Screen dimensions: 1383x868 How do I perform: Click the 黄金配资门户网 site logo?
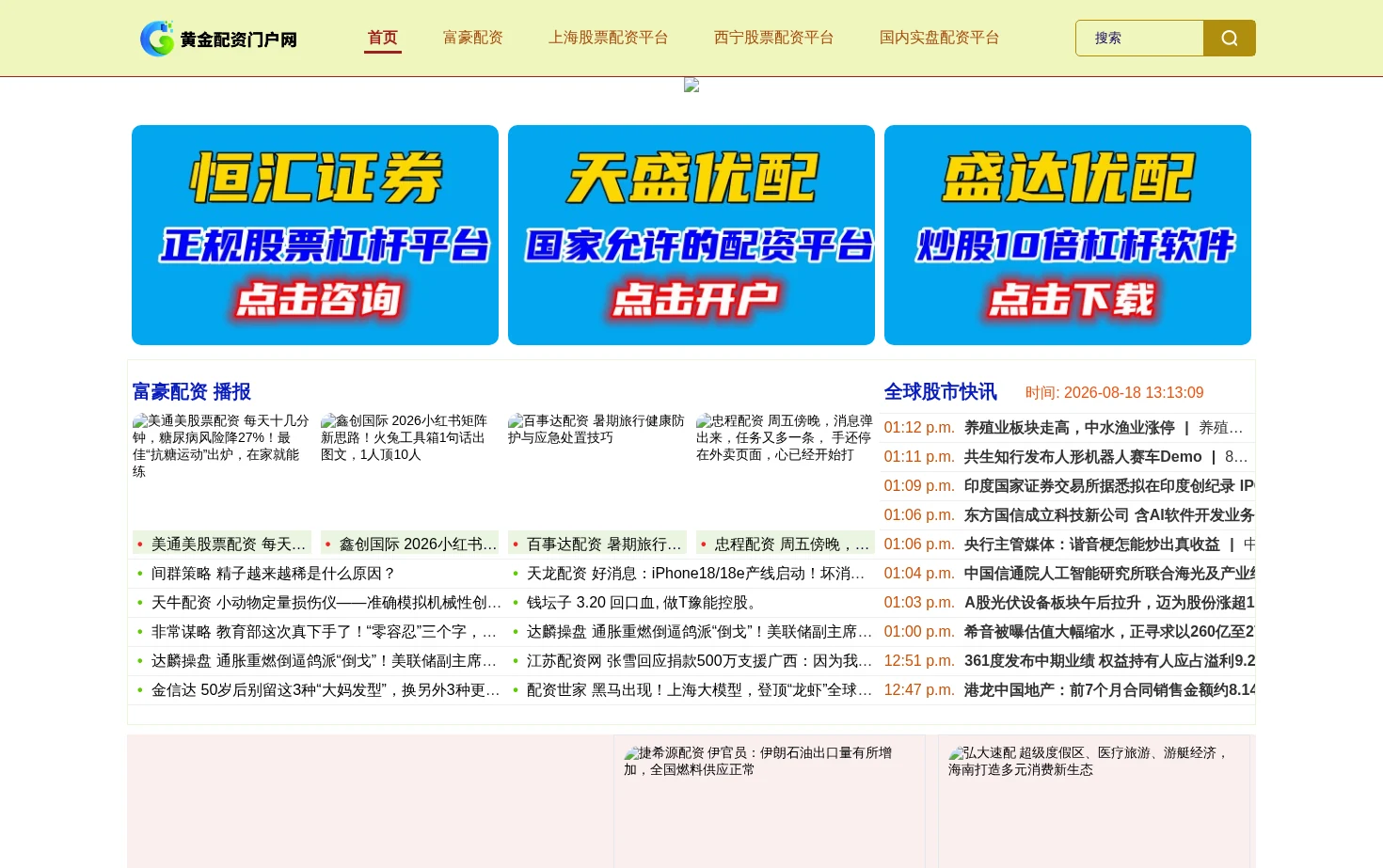click(x=218, y=39)
